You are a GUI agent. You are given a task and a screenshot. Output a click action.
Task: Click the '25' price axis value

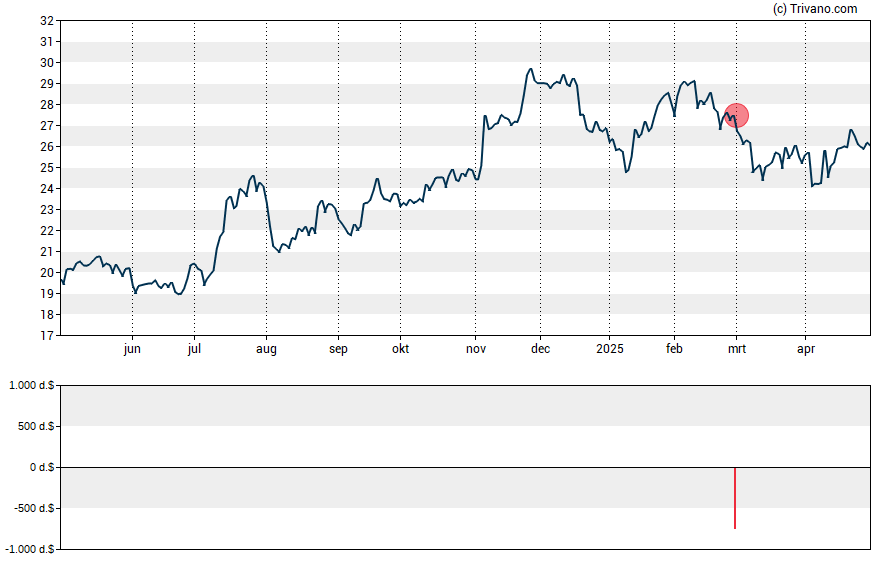click(x=47, y=168)
